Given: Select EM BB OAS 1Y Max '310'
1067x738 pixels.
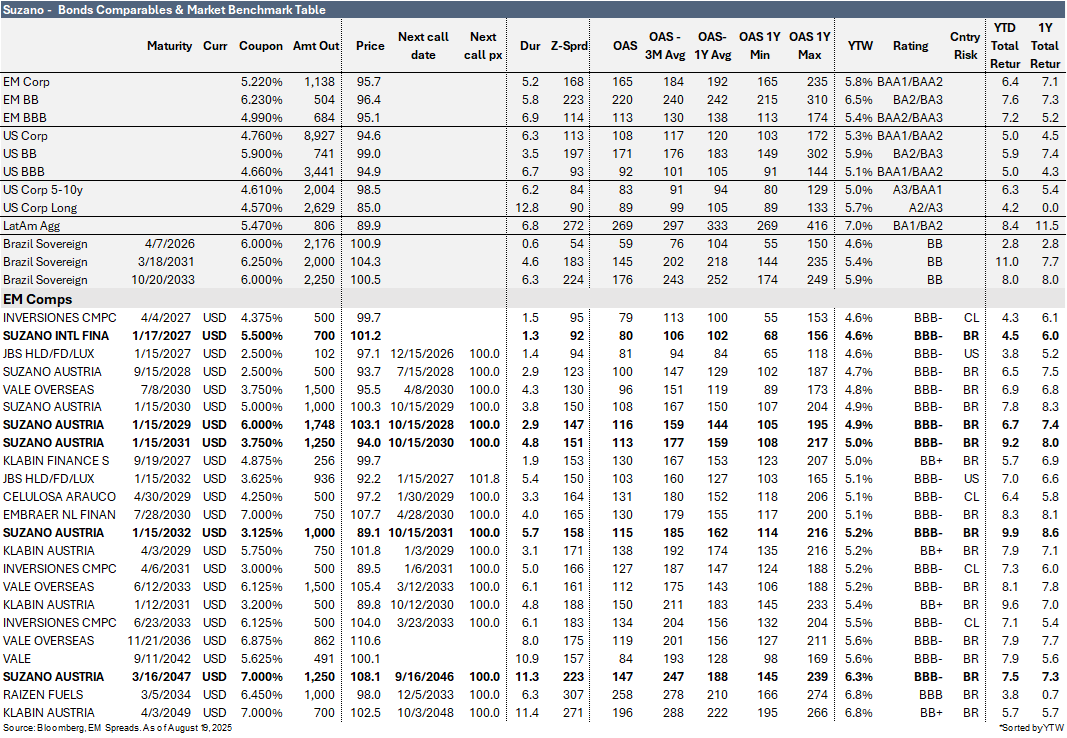Looking at the screenshot, I should [x=817, y=99].
